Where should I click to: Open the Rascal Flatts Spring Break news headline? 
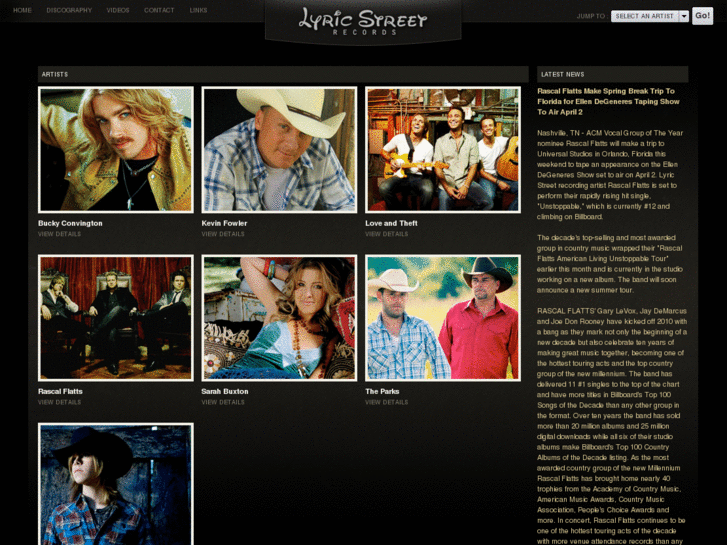[x=608, y=102]
